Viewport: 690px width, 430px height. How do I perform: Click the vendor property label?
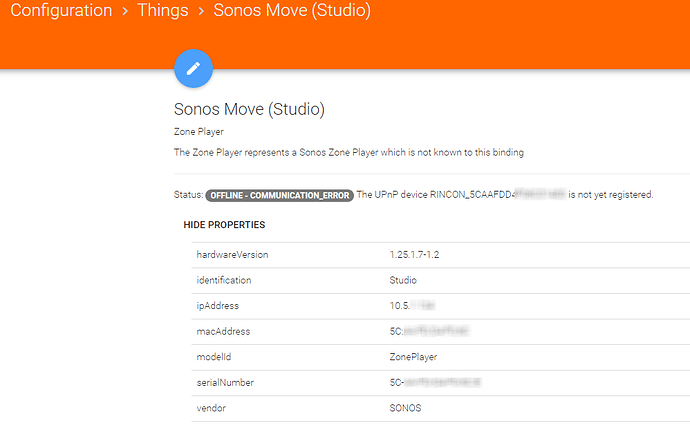coord(211,408)
